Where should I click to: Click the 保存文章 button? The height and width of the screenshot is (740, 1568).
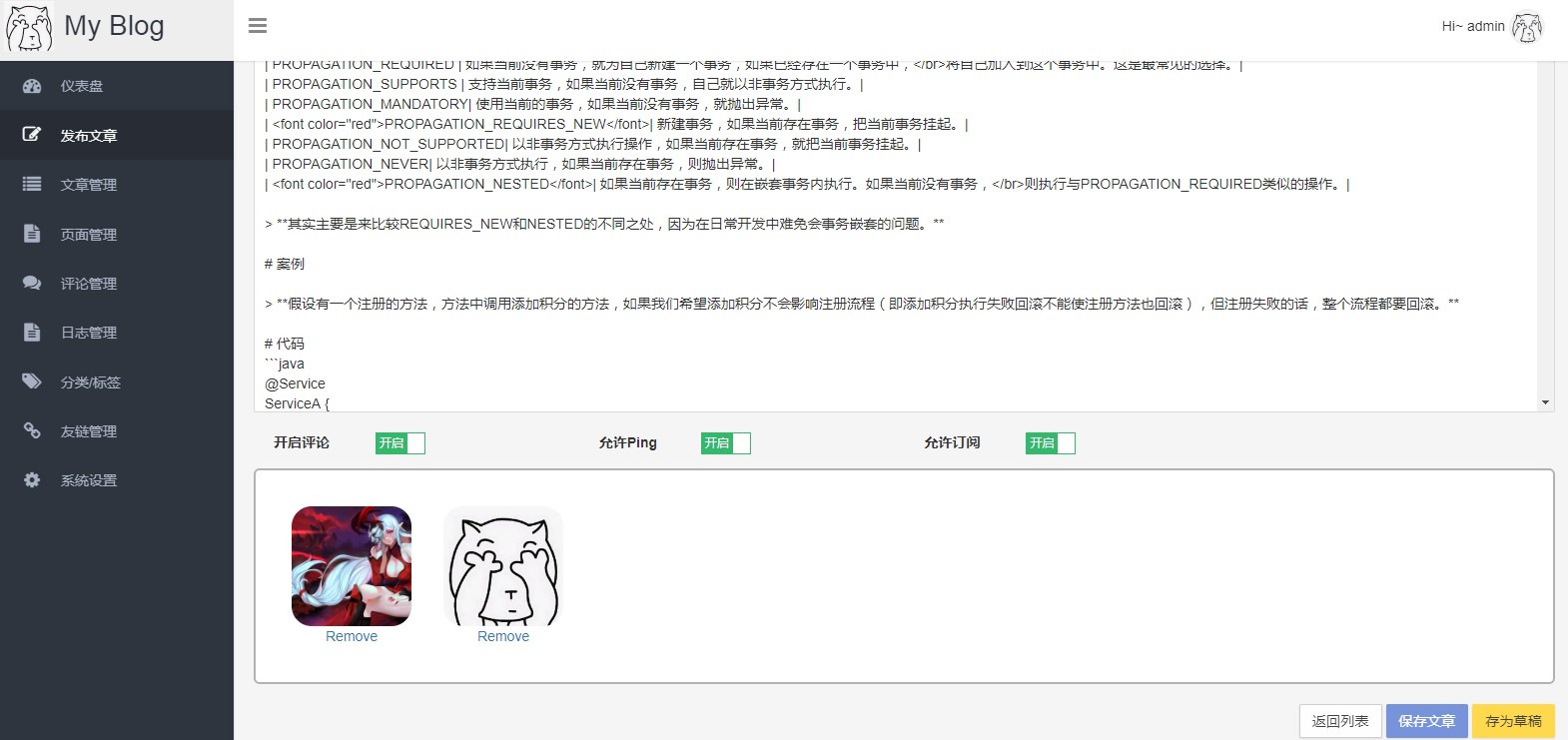pos(1427,721)
